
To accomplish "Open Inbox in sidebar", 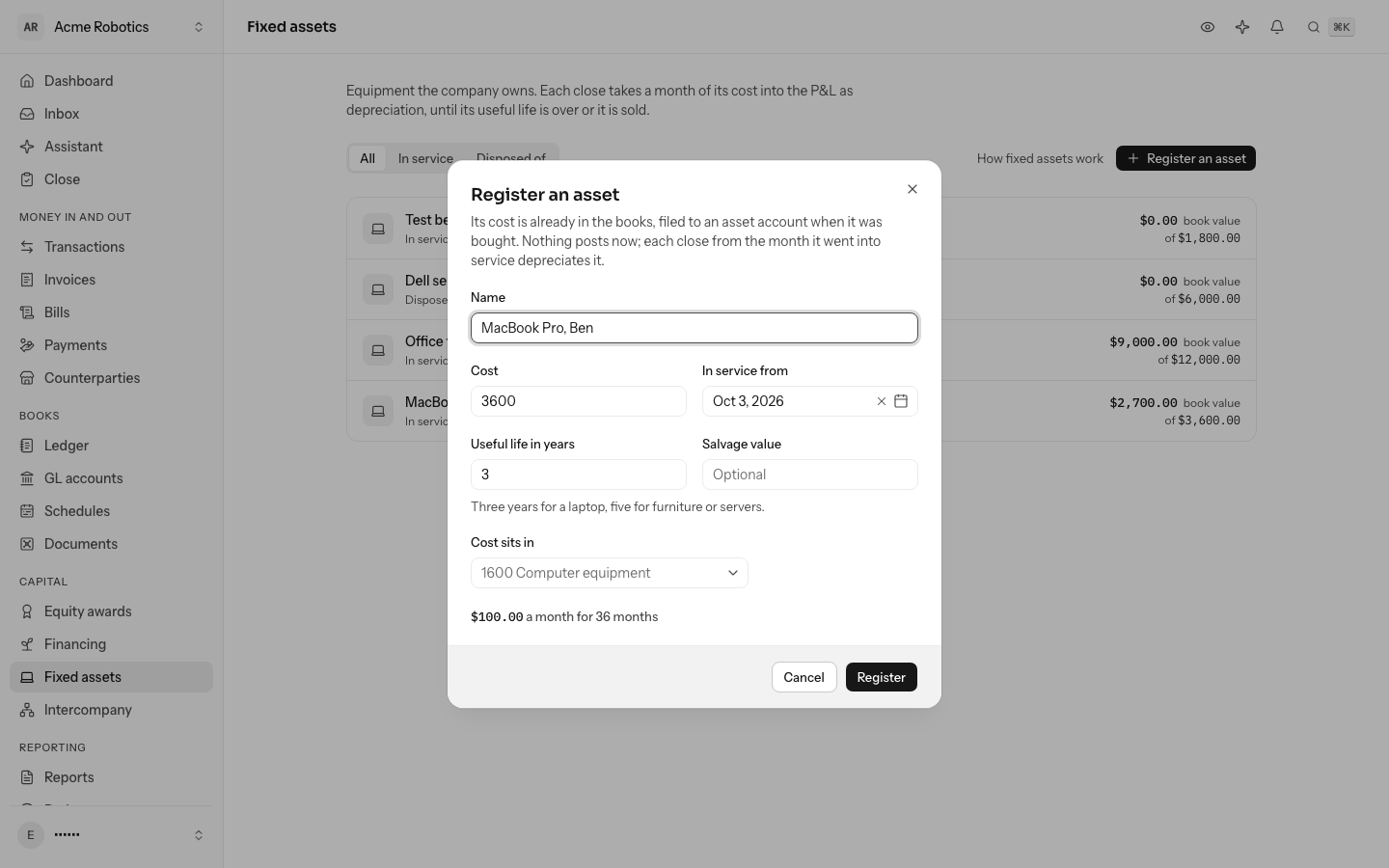I will click(x=111, y=114).
